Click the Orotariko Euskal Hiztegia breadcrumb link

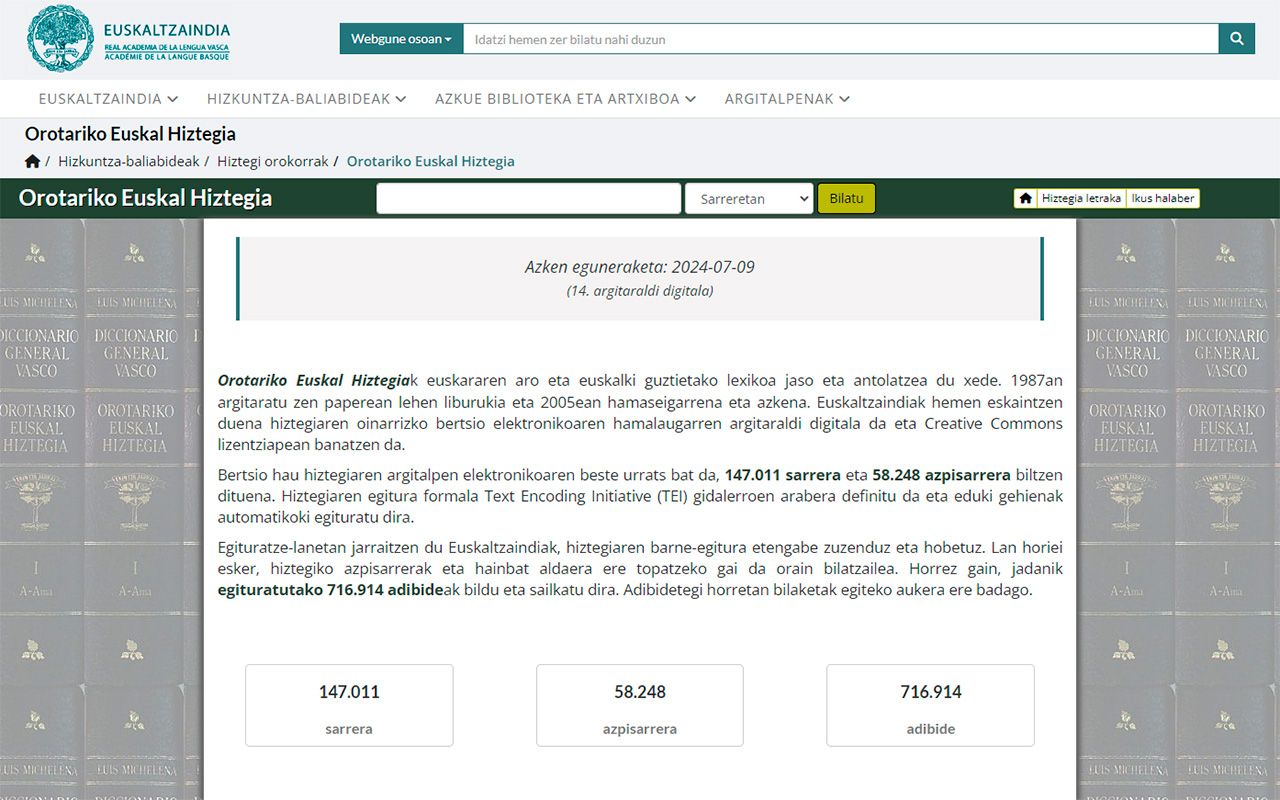pyautogui.click(x=431, y=160)
